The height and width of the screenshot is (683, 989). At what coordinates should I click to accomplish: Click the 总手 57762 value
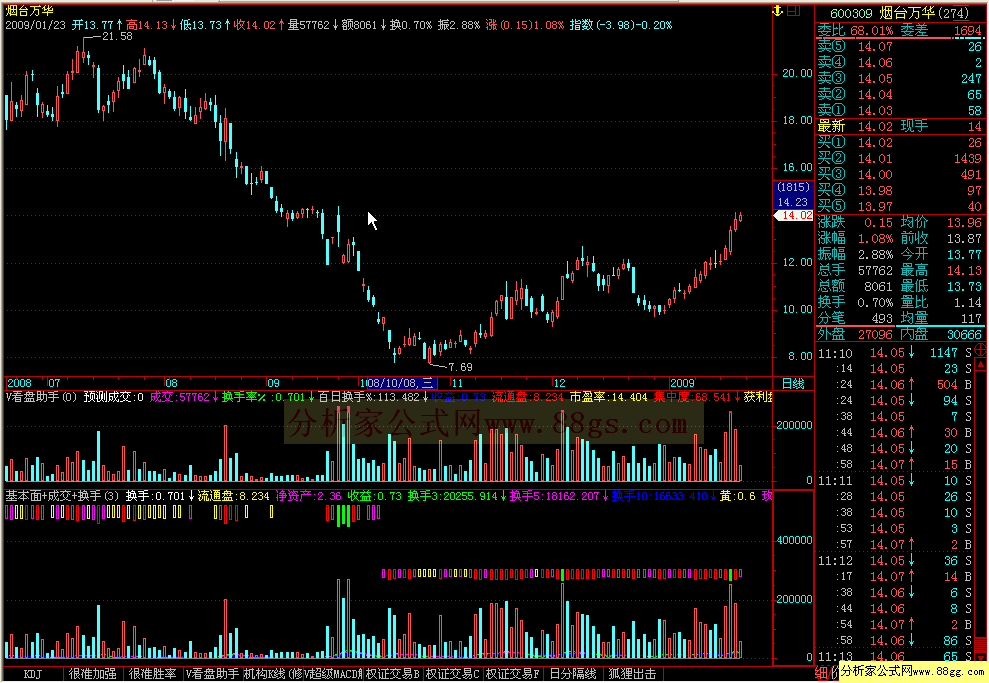click(875, 271)
